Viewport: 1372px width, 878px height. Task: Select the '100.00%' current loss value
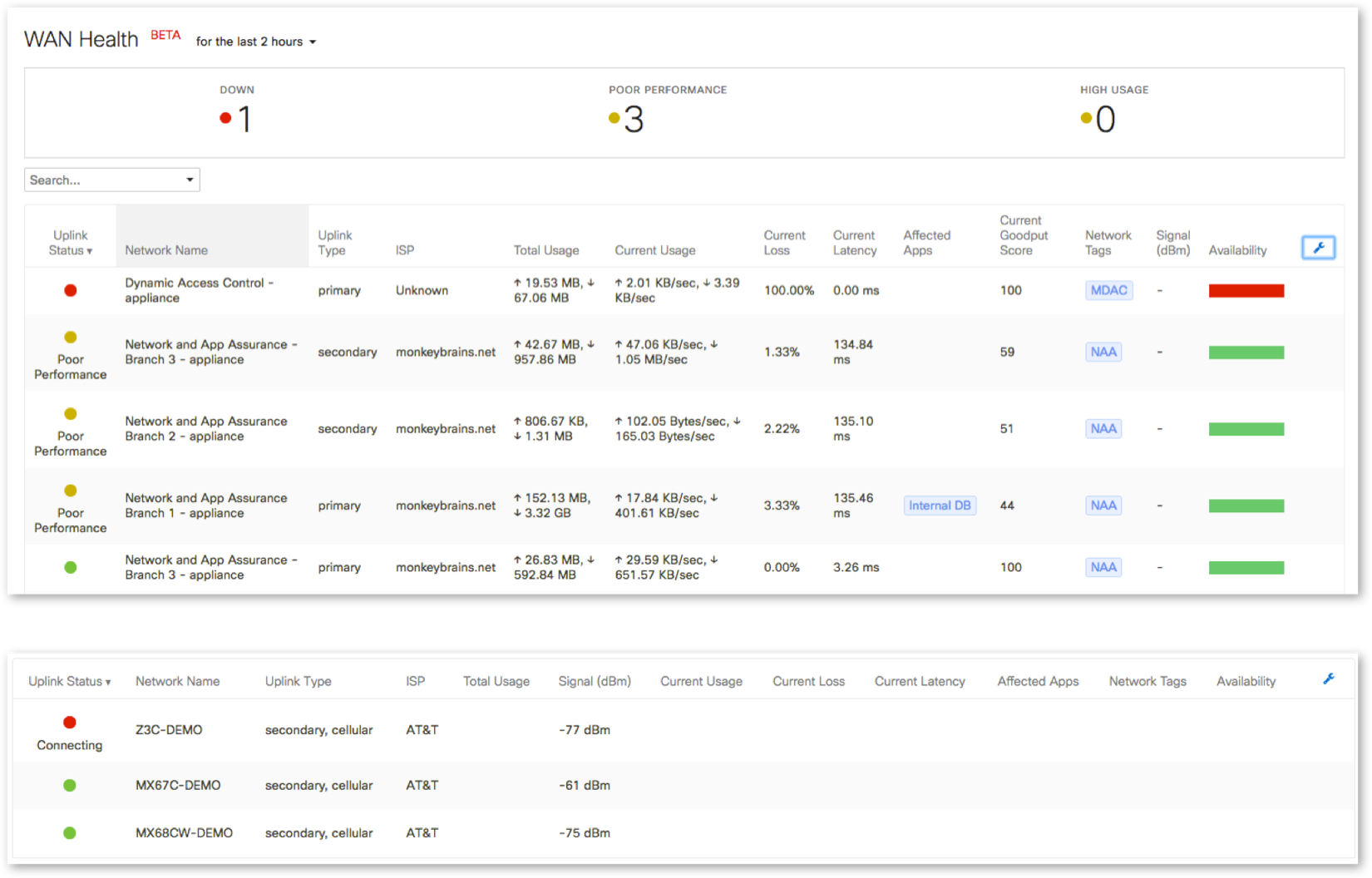[x=789, y=290]
